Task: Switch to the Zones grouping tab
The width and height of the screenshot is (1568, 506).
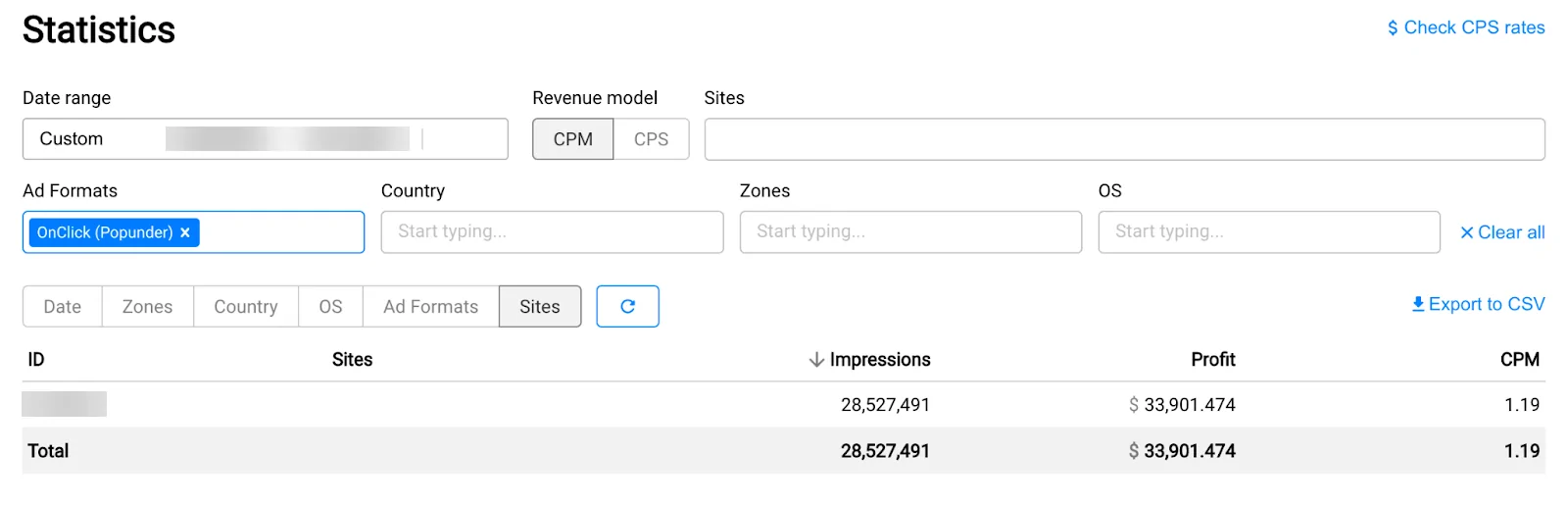Action: tap(147, 307)
